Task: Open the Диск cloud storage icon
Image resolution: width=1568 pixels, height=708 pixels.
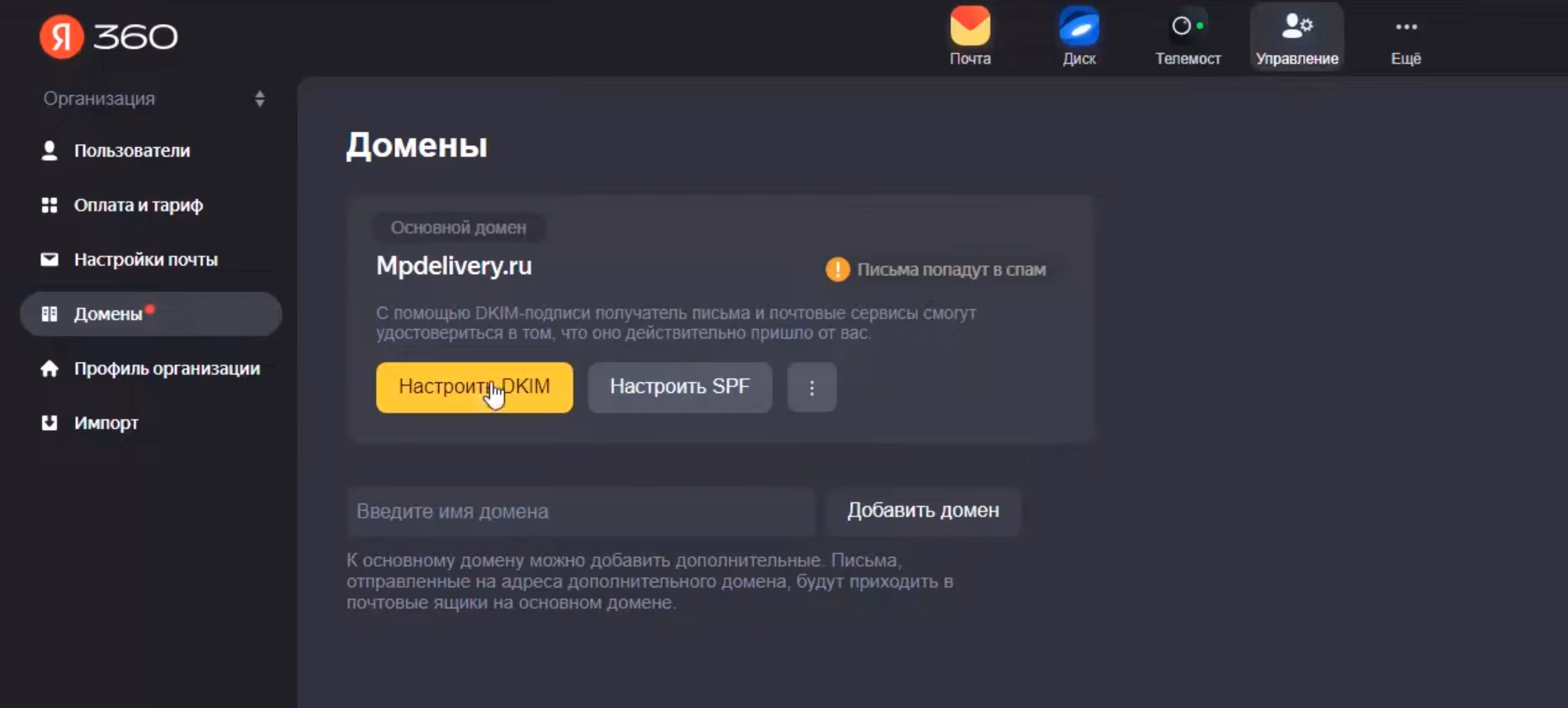Action: [x=1079, y=26]
